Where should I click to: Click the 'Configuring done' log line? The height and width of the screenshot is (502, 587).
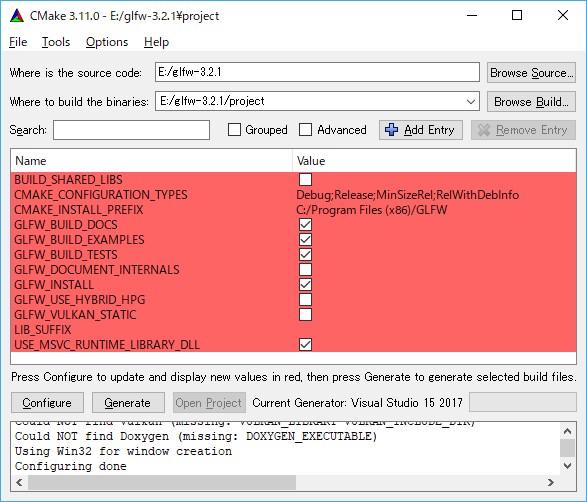pyautogui.click(x=70, y=466)
